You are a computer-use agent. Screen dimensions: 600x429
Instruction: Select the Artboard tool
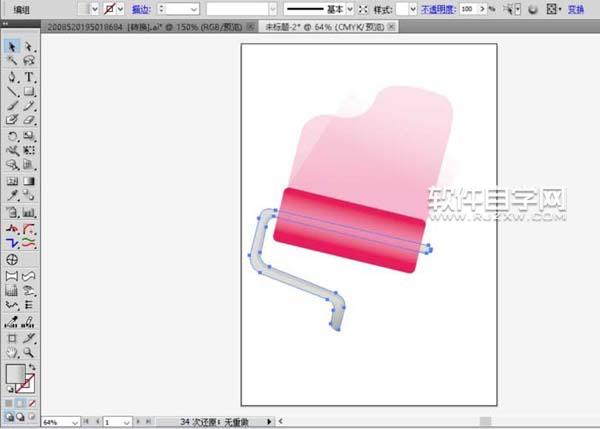coord(12,338)
